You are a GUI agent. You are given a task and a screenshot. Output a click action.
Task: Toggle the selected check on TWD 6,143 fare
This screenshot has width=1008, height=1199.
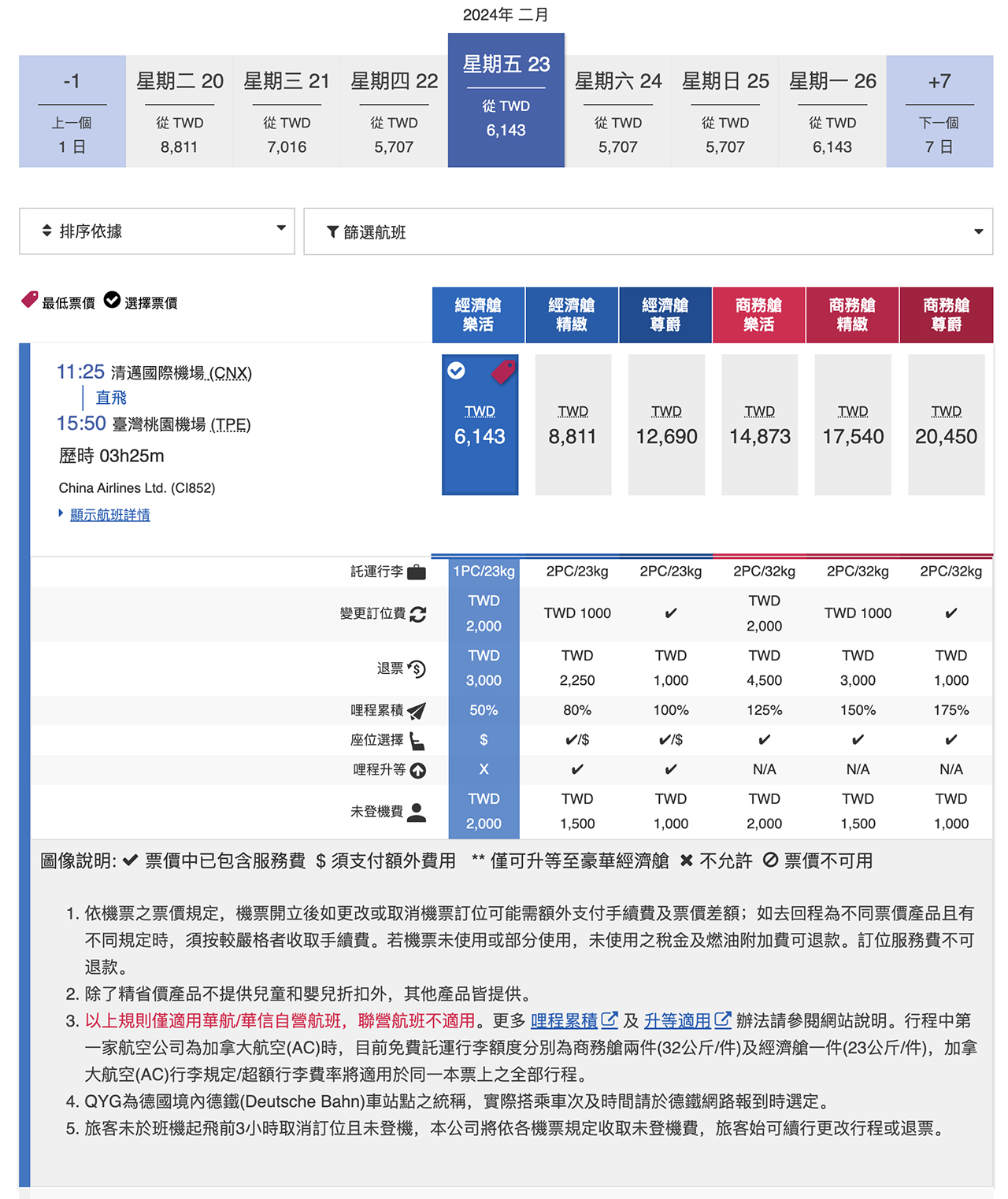pyautogui.click(x=456, y=371)
